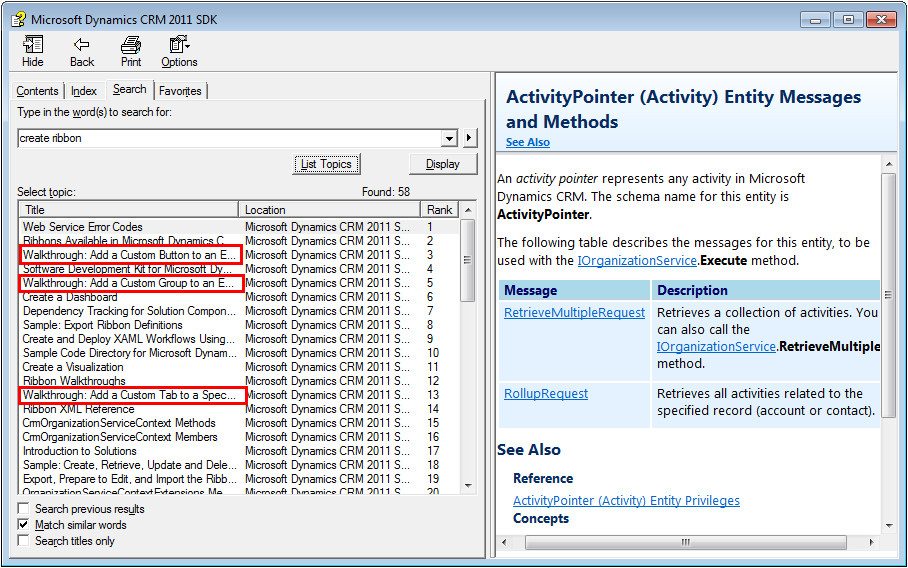Sort topics by Title column header
The image size is (908, 568).
[128, 210]
